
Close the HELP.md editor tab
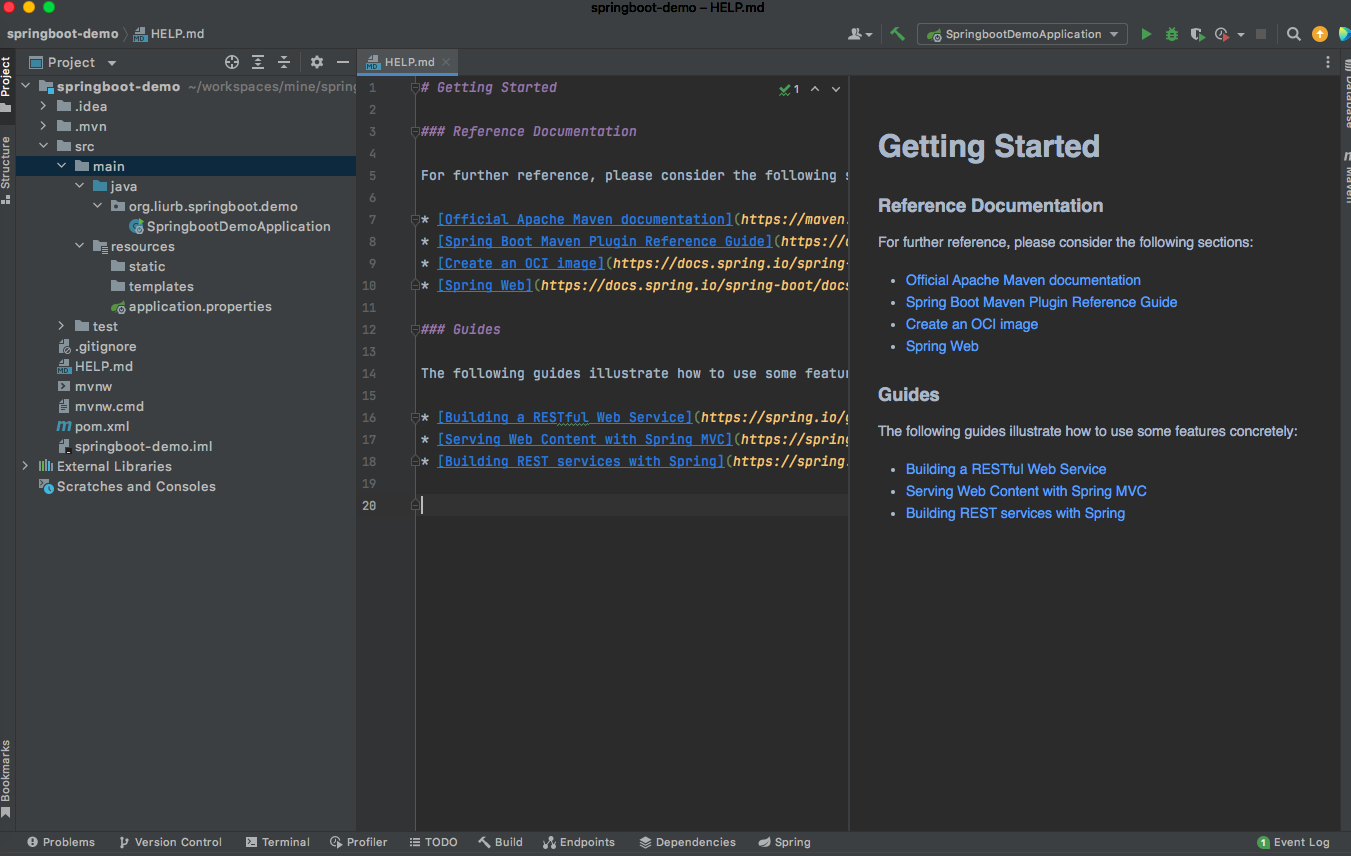click(x=446, y=62)
